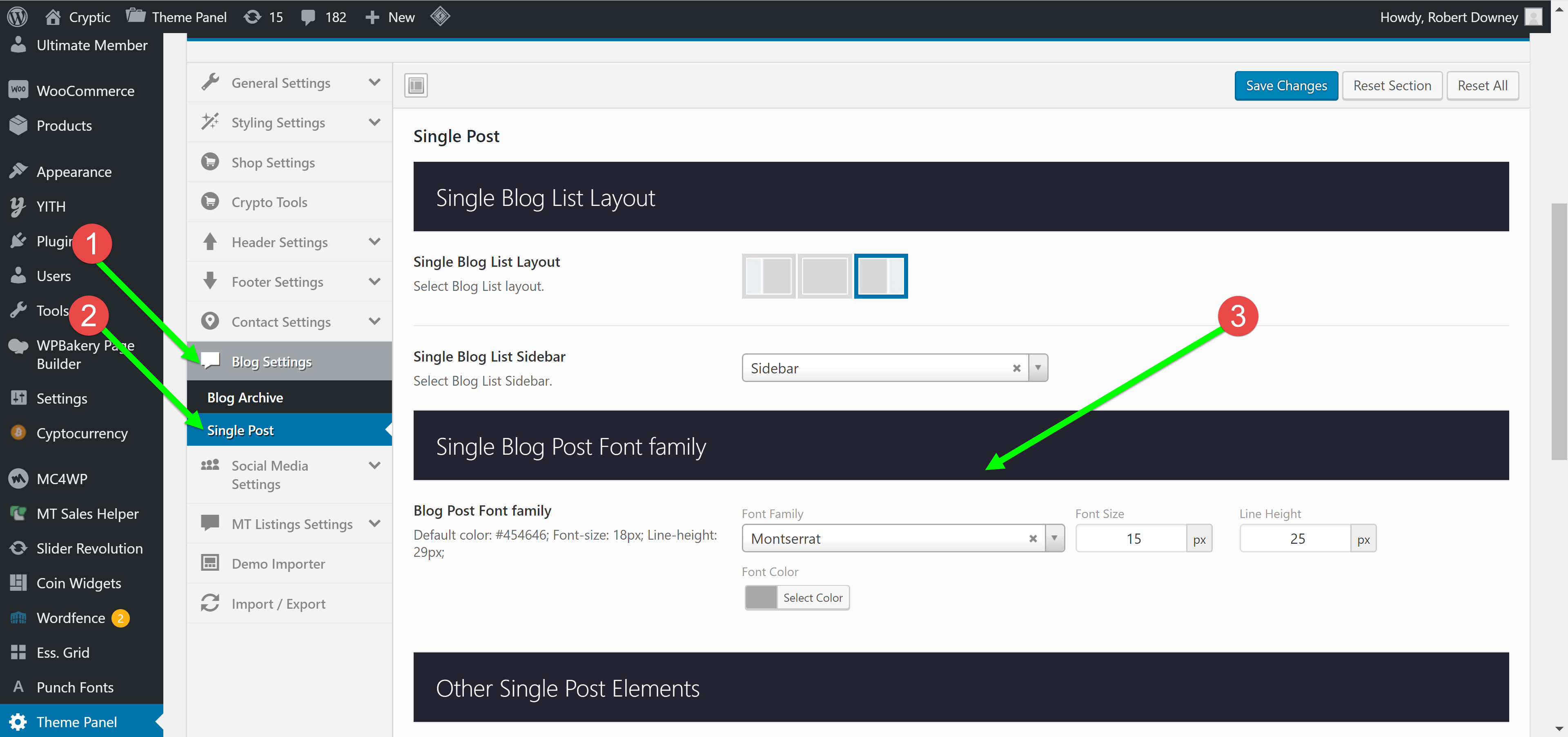The width and height of the screenshot is (1568, 737).
Task: Click the Shop Settings cart icon
Action: coord(210,162)
